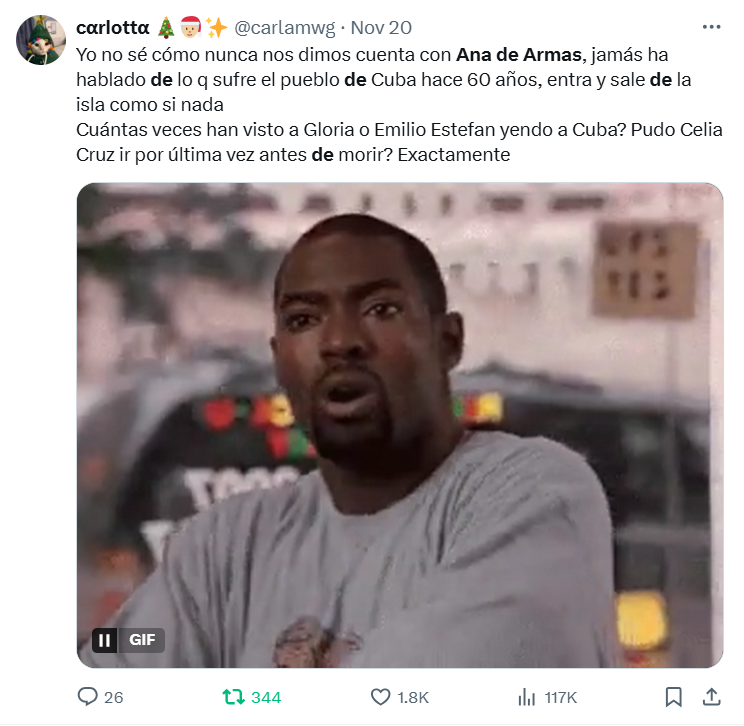The image size is (744, 726).
Task: Bookmark this tweet with the bookmark icon
Action: (673, 697)
